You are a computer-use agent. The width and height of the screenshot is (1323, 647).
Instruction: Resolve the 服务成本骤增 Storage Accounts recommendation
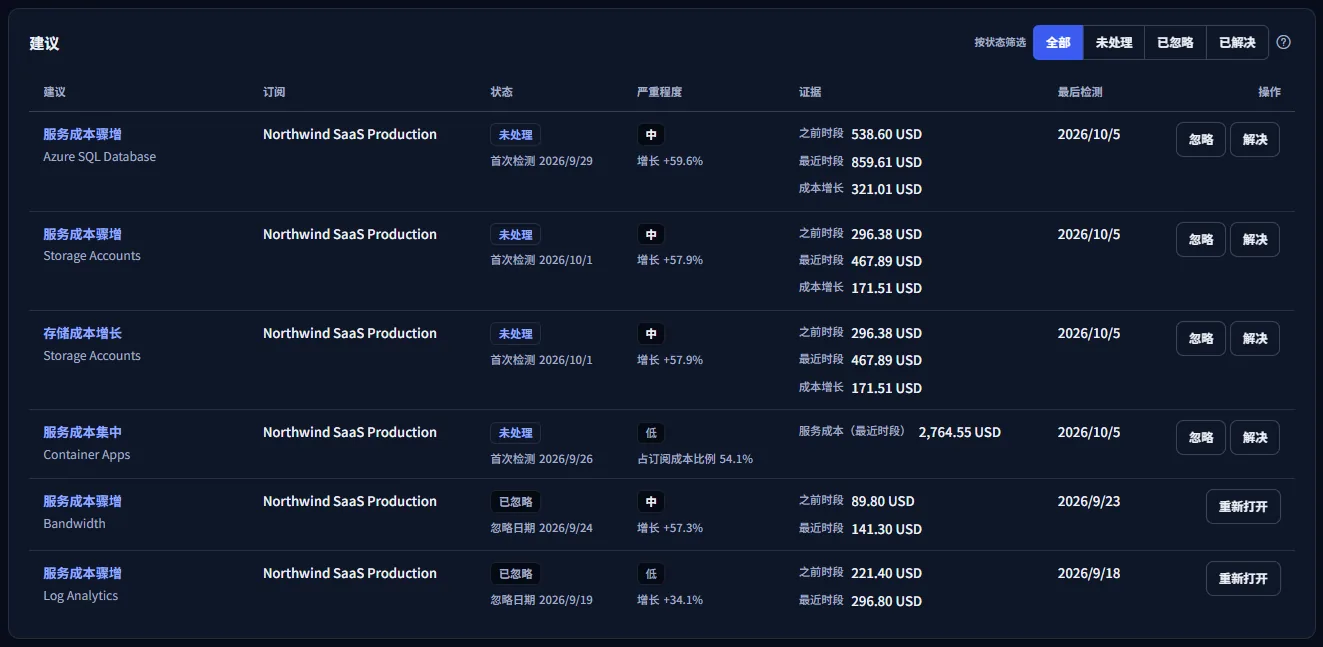coord(1255,239)
